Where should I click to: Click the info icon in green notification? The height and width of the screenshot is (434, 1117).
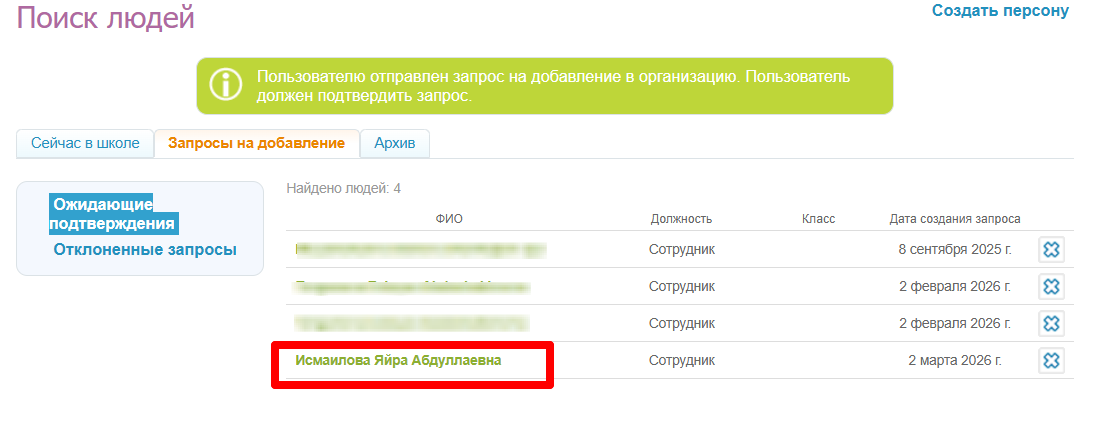click(225, 85)
